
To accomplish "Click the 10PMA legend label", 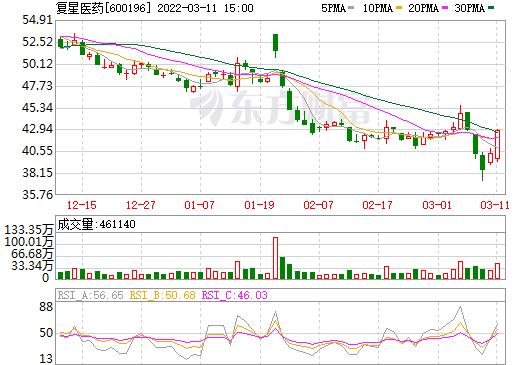I will tap(377, 8).
